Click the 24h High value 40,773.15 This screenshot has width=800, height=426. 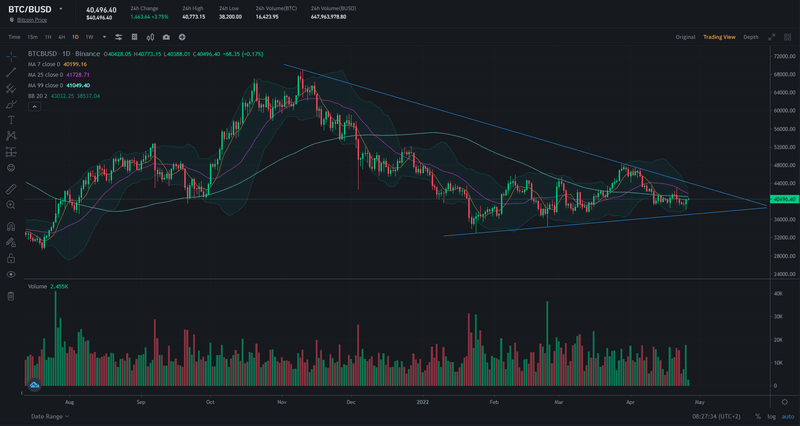(193, 17)
